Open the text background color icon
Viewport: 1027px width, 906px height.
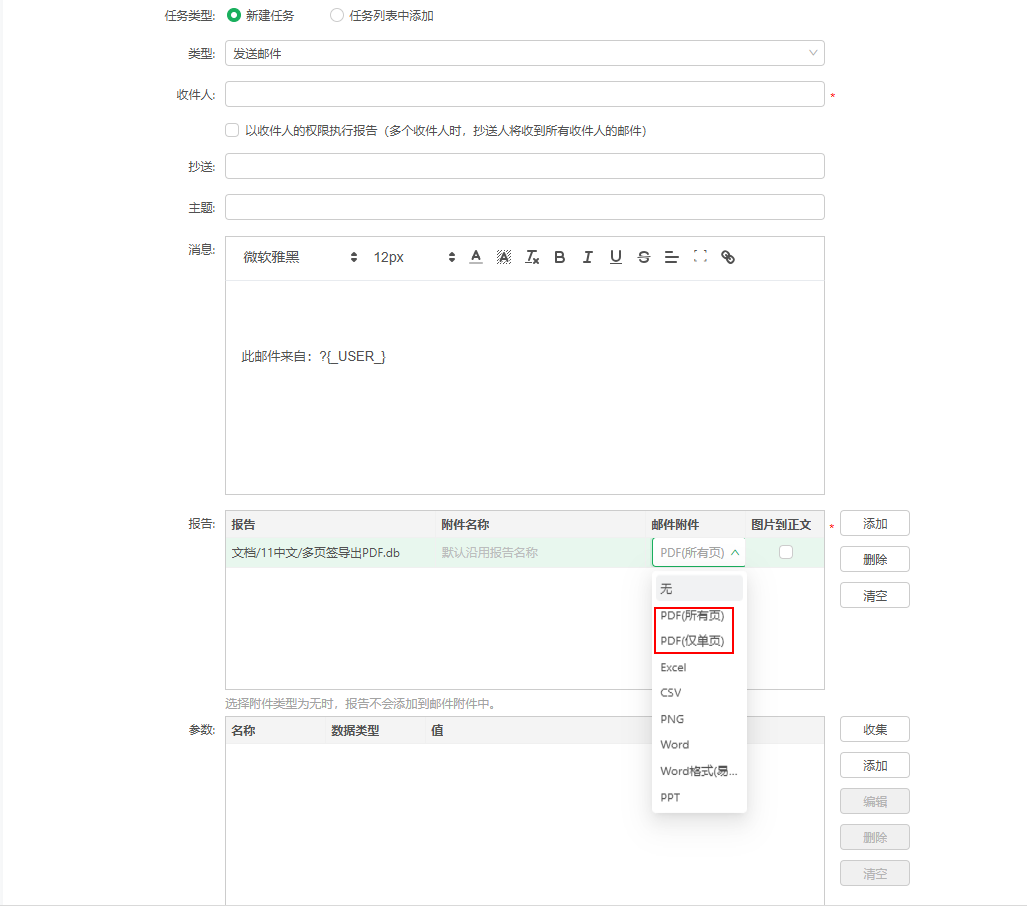click(x=504, y=257)
